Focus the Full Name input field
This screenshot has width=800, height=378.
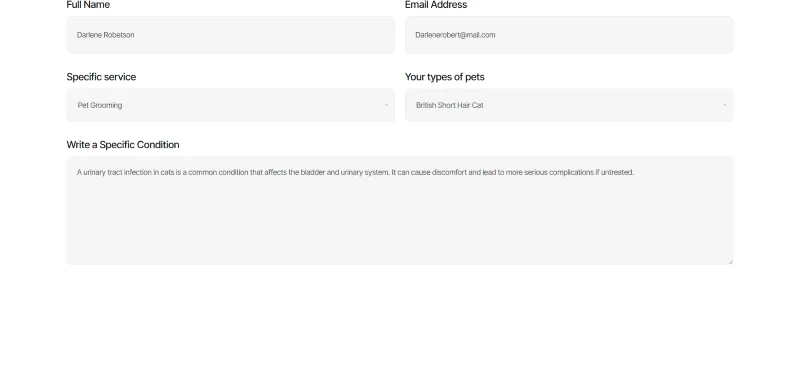click(x=231, y=35)
